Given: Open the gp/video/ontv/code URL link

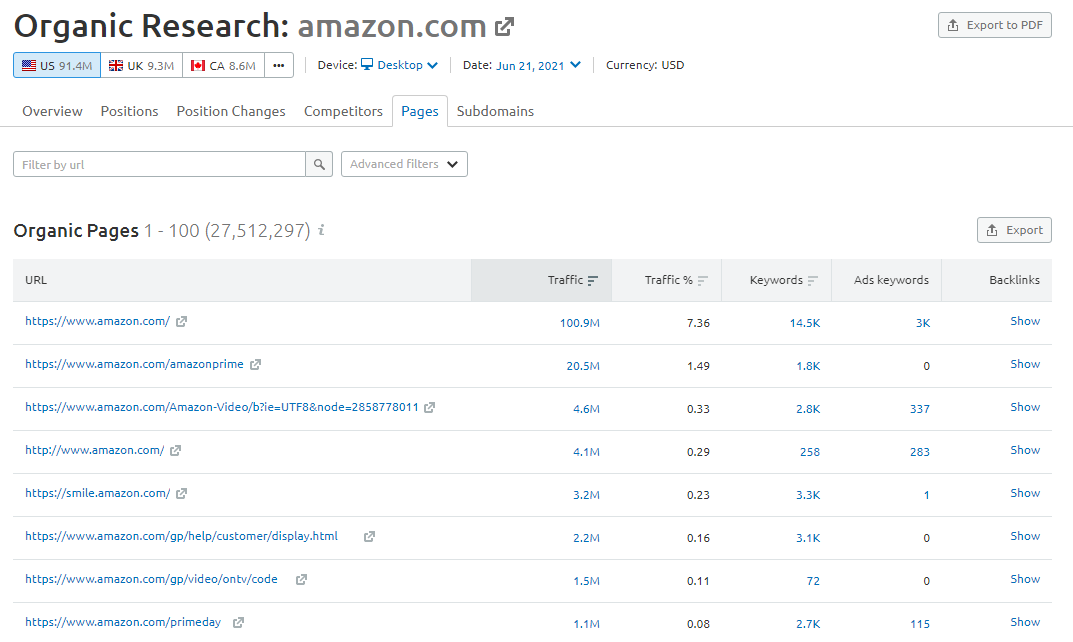Looking at the screenshot, I should [151, 579].
